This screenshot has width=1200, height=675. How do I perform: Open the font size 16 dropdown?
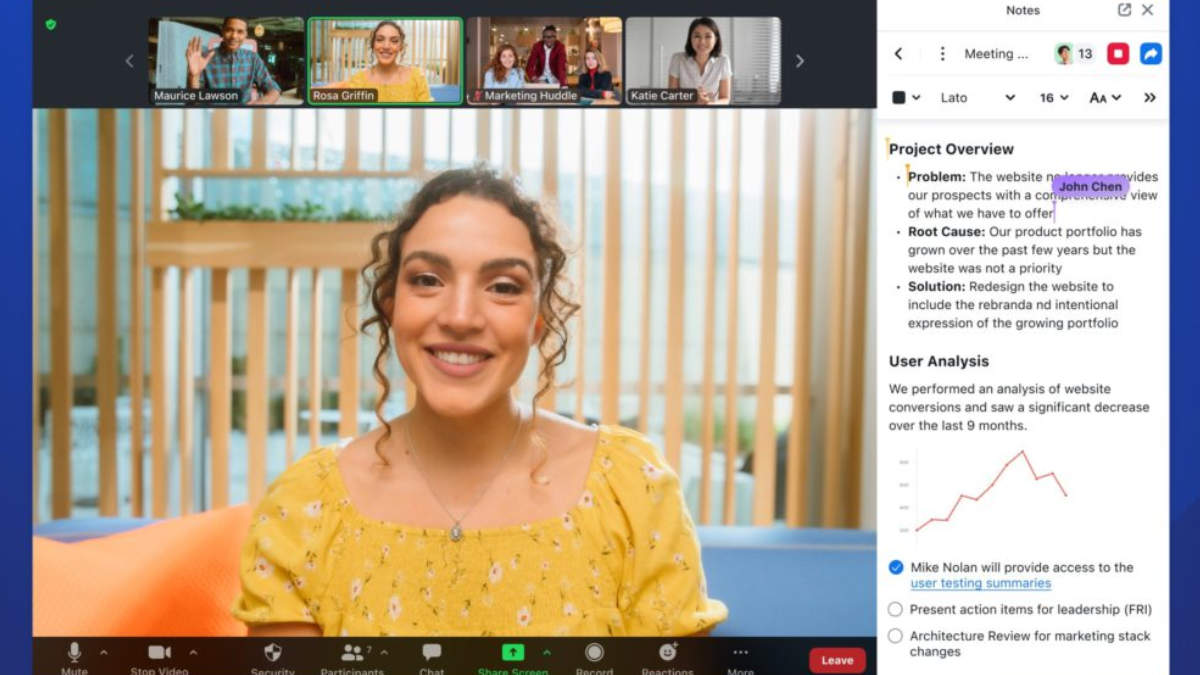click(x=1053, y=98)
